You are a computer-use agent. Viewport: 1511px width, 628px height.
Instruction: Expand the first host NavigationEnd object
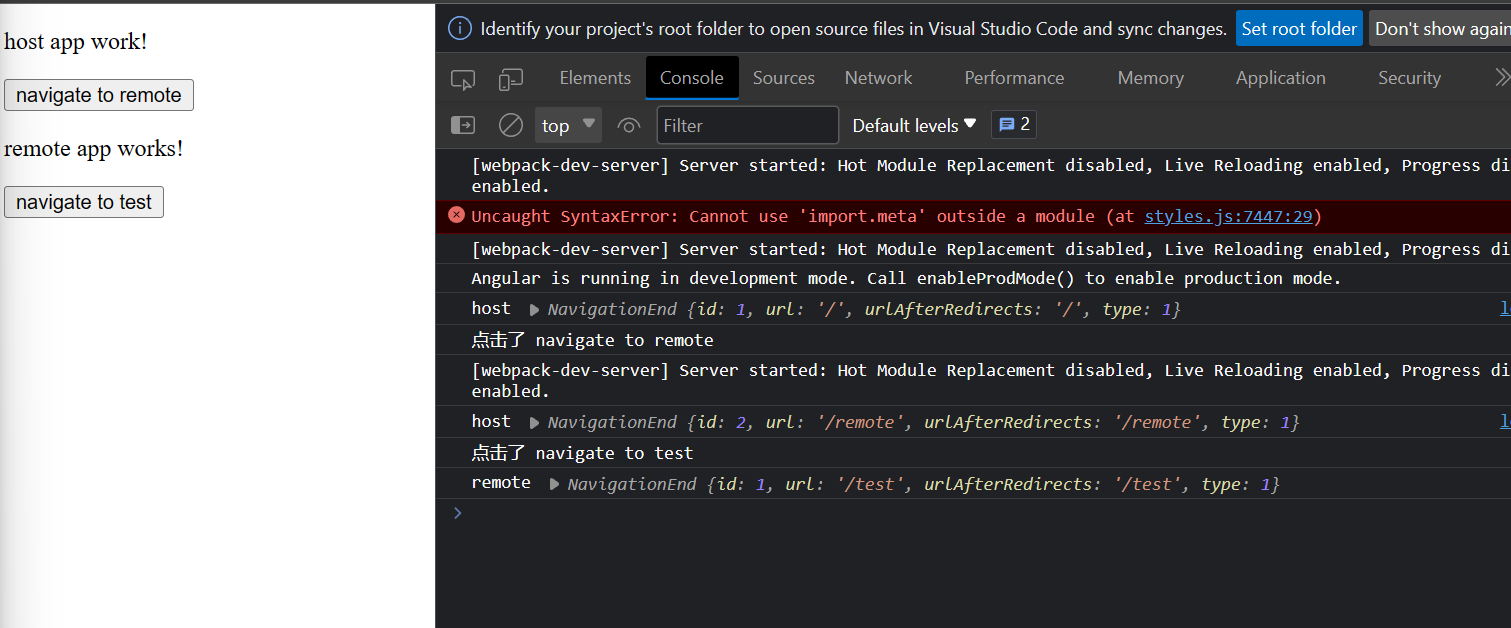click(534, 310)
